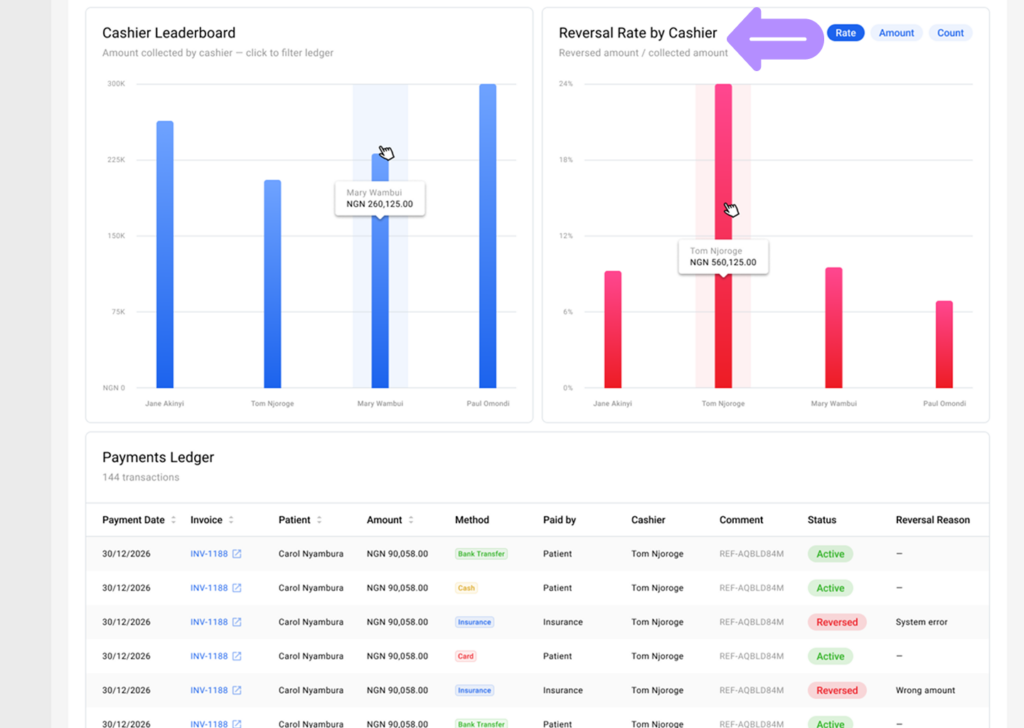1024x728 pixels.
Task: Click the Payments Ledger heading
Action: click(158, 457)
